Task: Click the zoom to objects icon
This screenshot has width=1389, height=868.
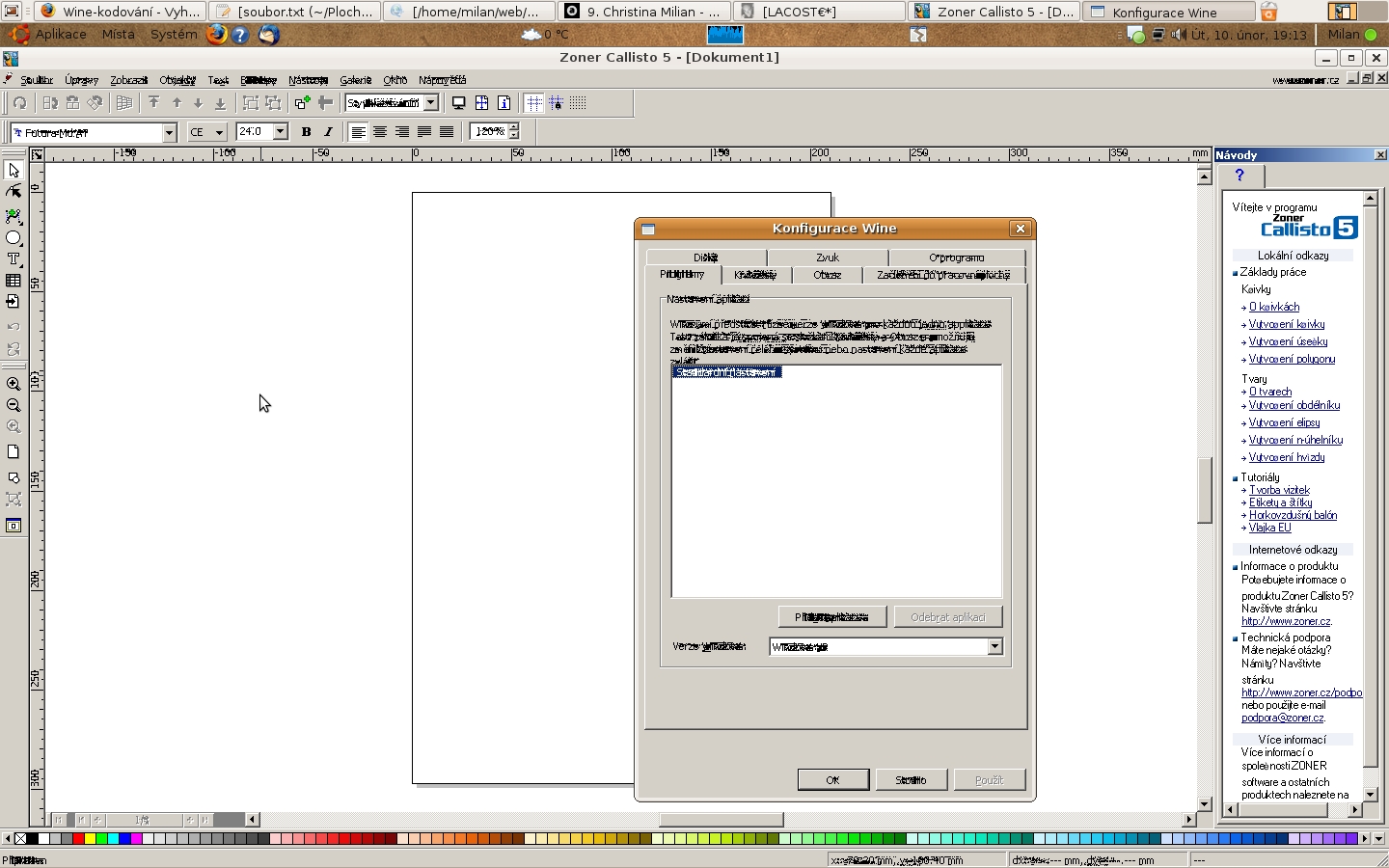Action: pos(14,477)
